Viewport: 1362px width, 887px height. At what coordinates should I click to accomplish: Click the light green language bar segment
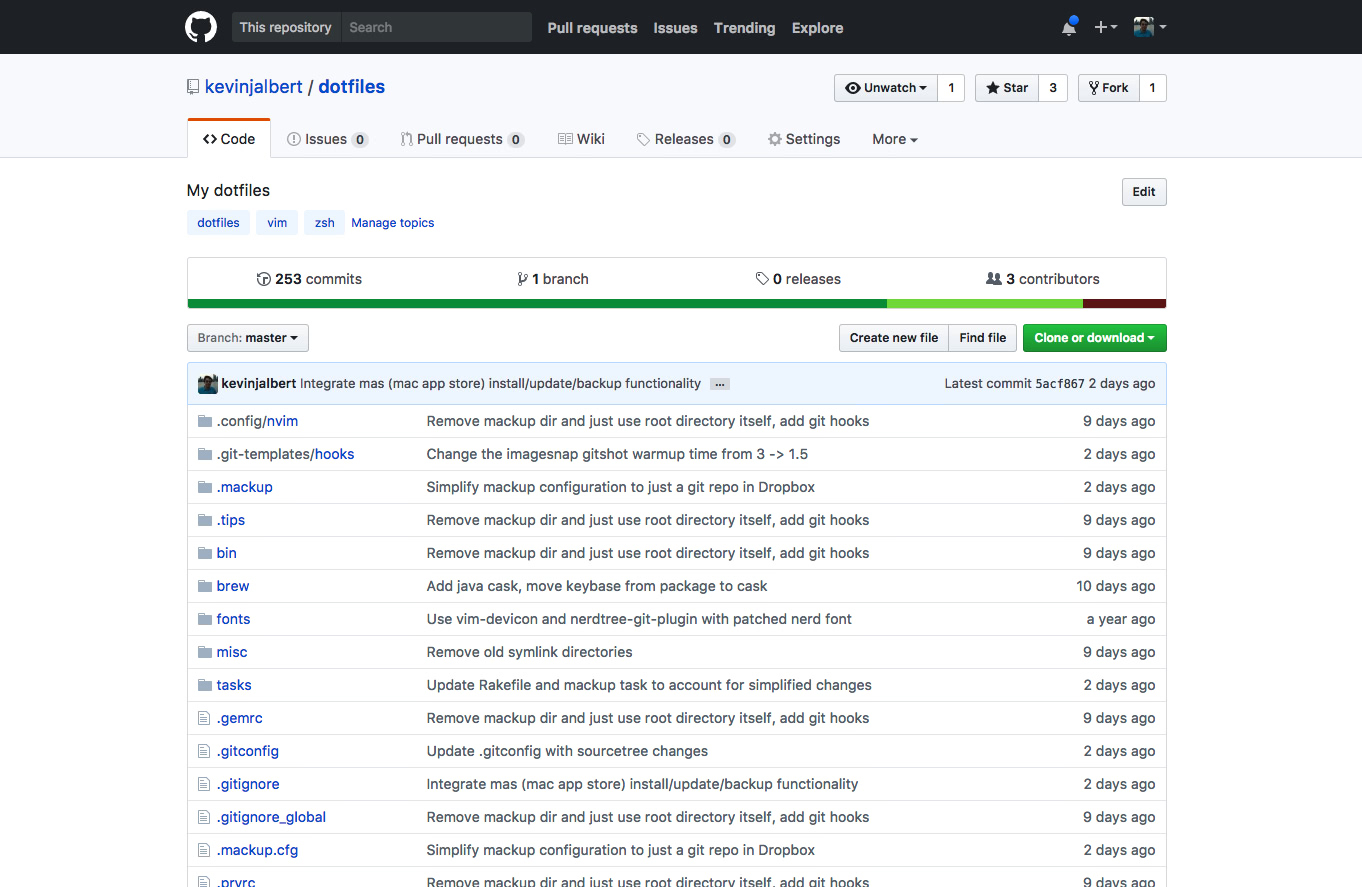(985, 303)
